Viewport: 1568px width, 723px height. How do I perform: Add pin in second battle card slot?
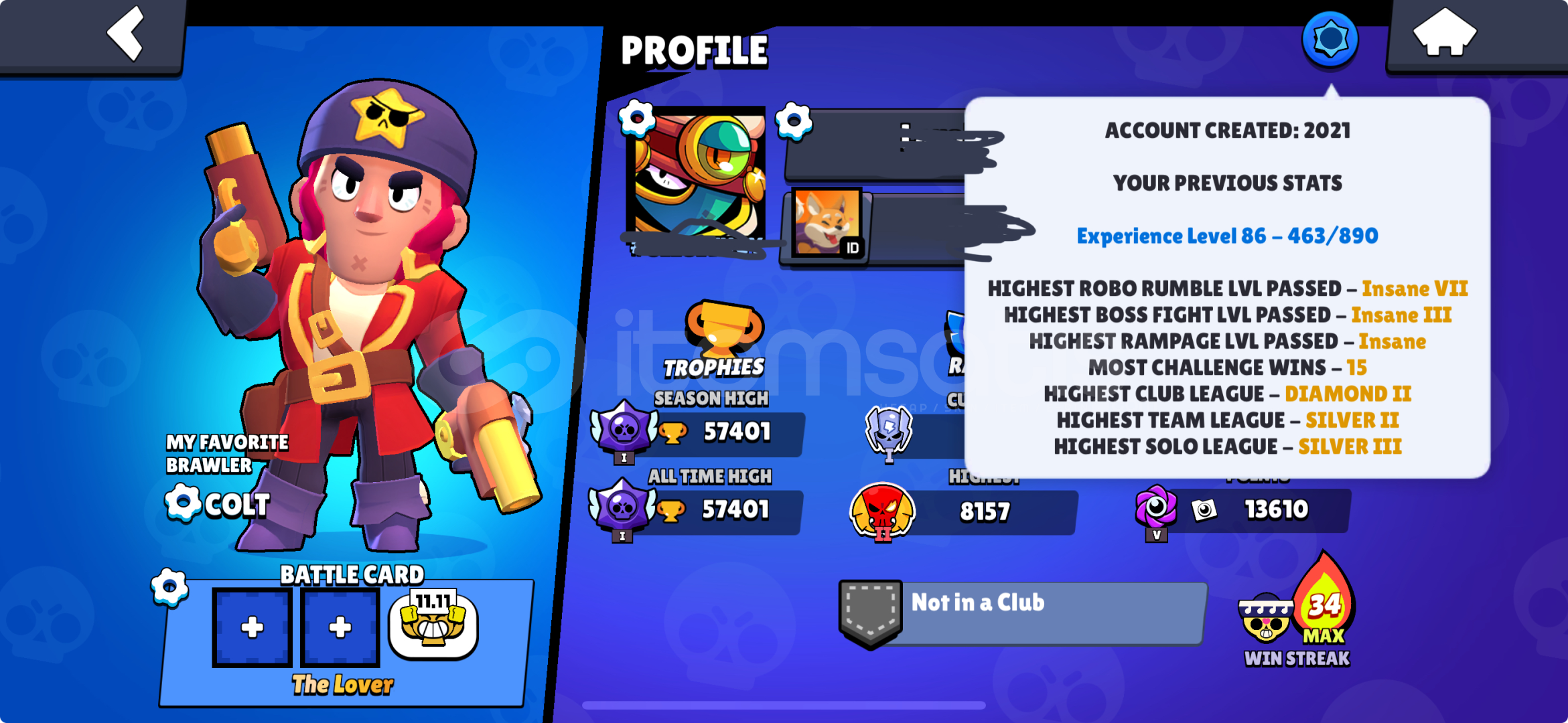pos(340,627)
